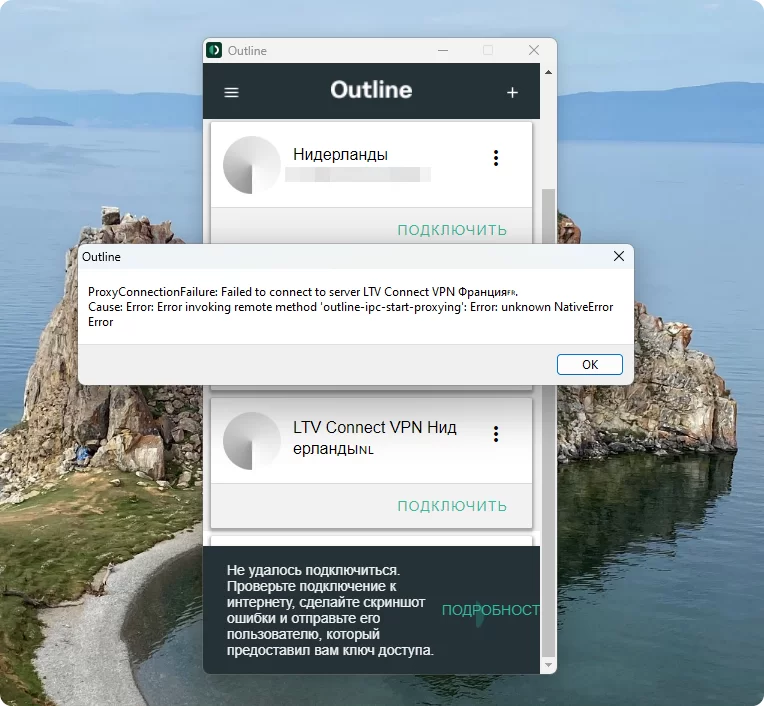Open options menu for the Нидерланды server

[496, 158]
